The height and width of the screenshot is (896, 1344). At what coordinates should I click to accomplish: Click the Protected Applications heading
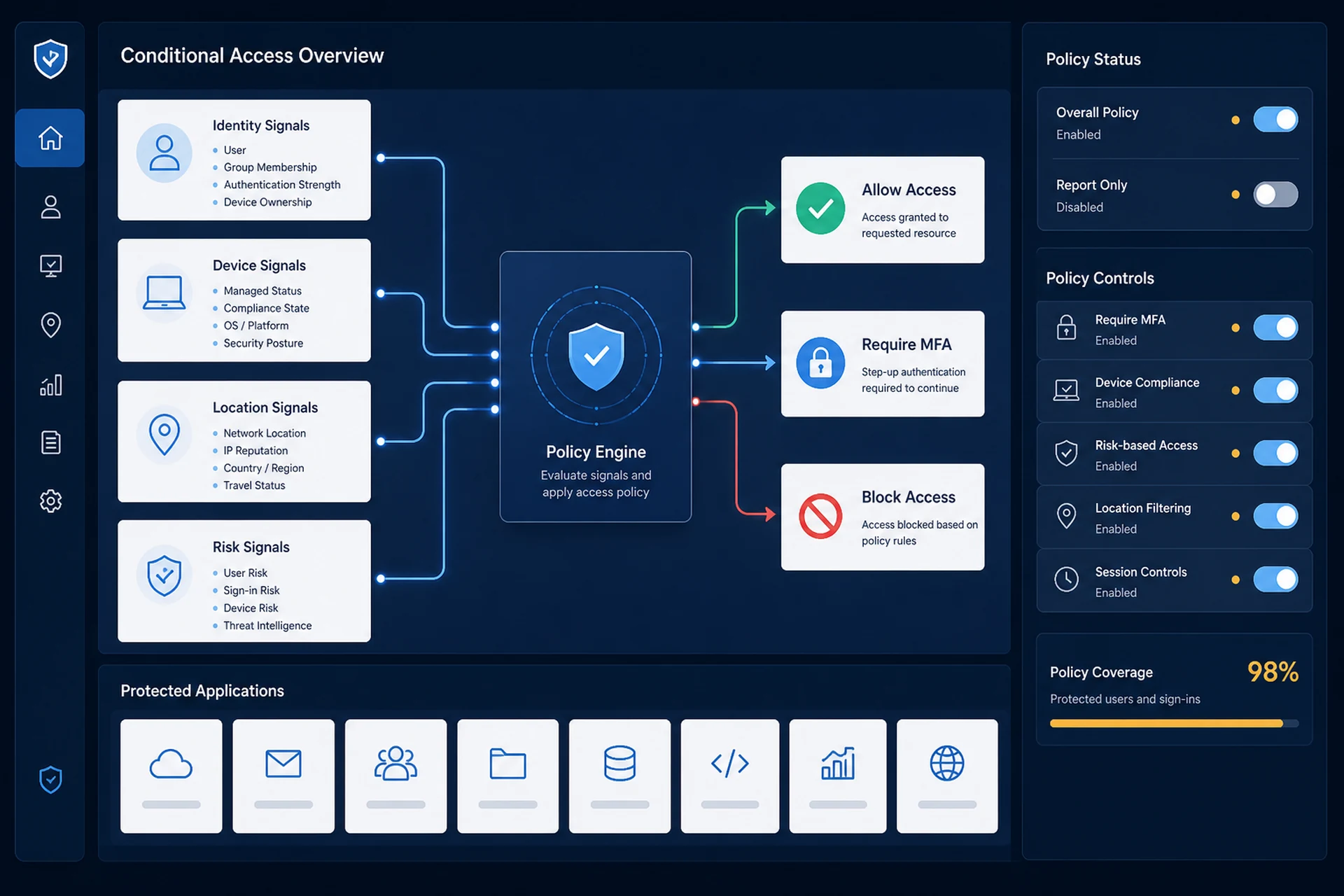[202, 691]
